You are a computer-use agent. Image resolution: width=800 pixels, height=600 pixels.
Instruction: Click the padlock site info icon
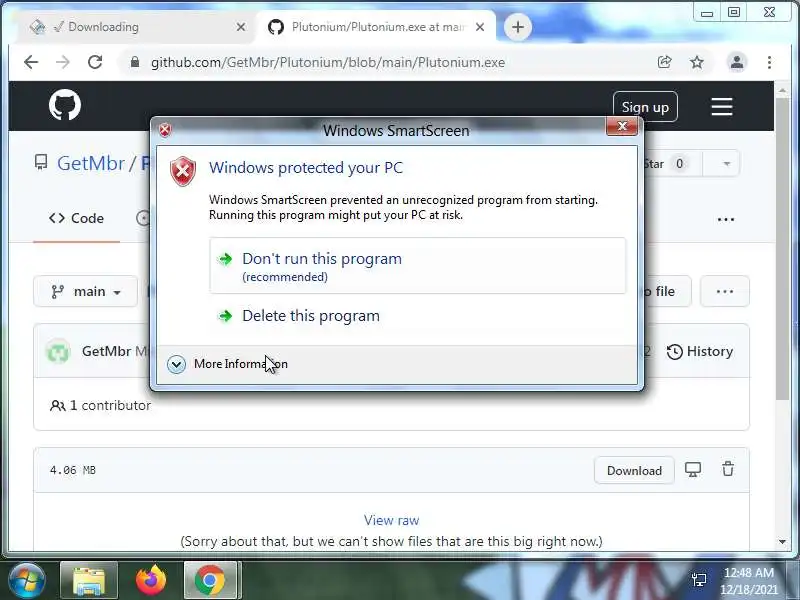coord(135,62)
